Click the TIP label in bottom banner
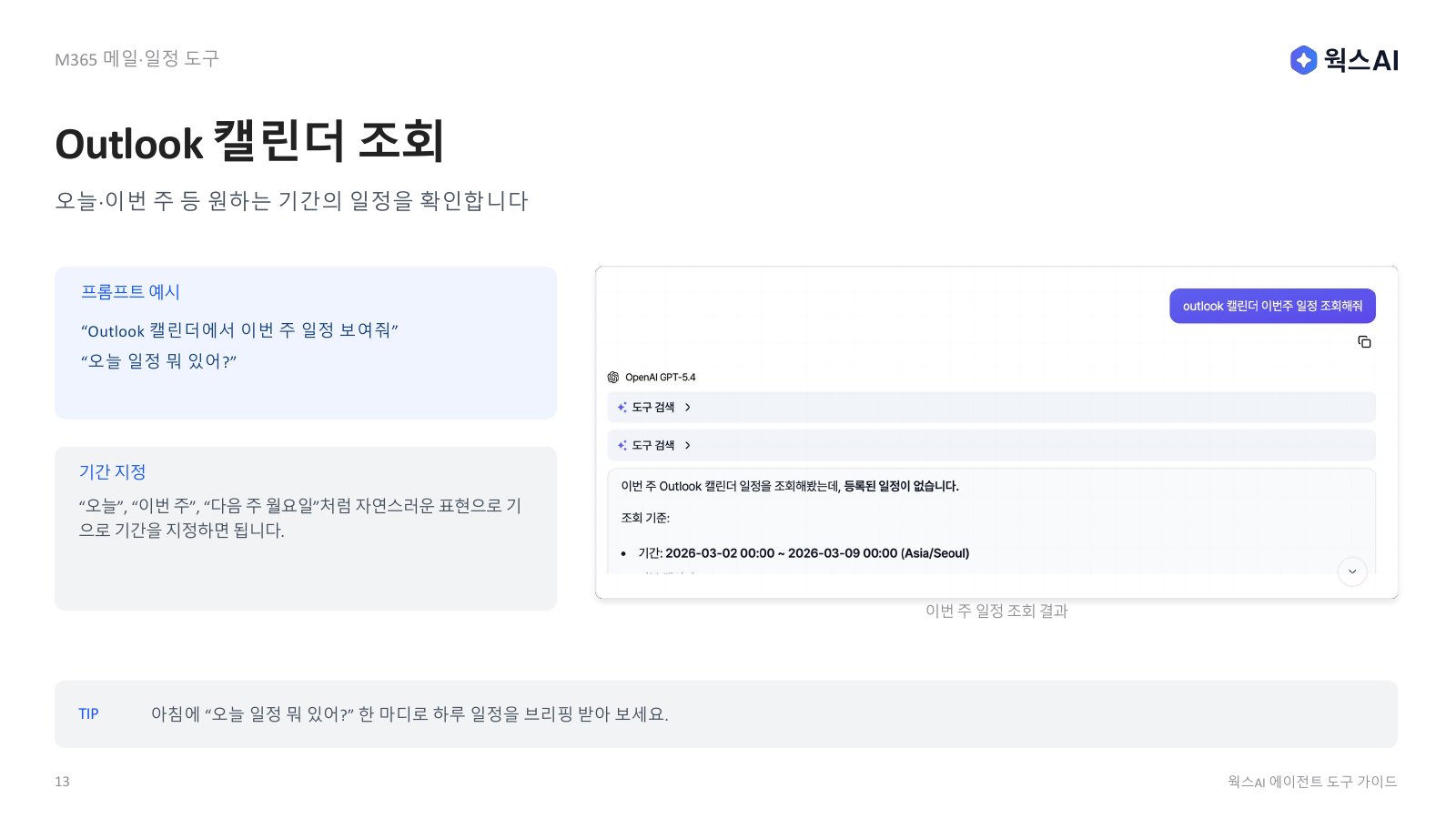This screenshot has width=1456, height=819. coord(88,714)
